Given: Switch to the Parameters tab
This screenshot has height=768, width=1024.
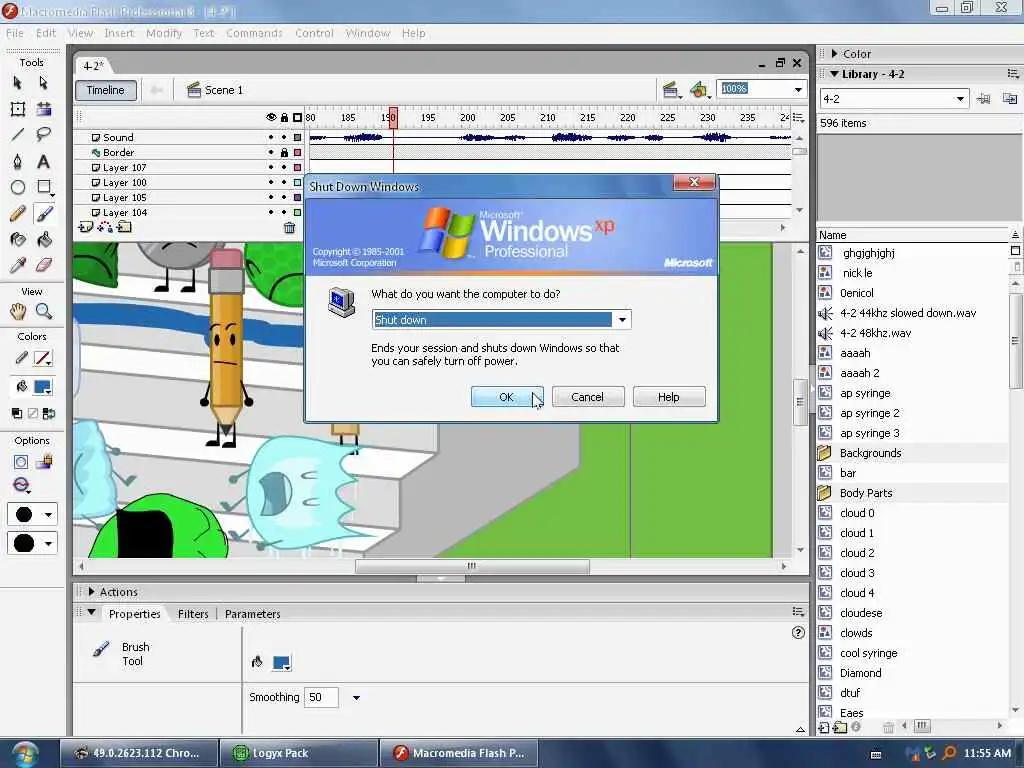Looking at the screenshot, I should click(x=253, y=614).
